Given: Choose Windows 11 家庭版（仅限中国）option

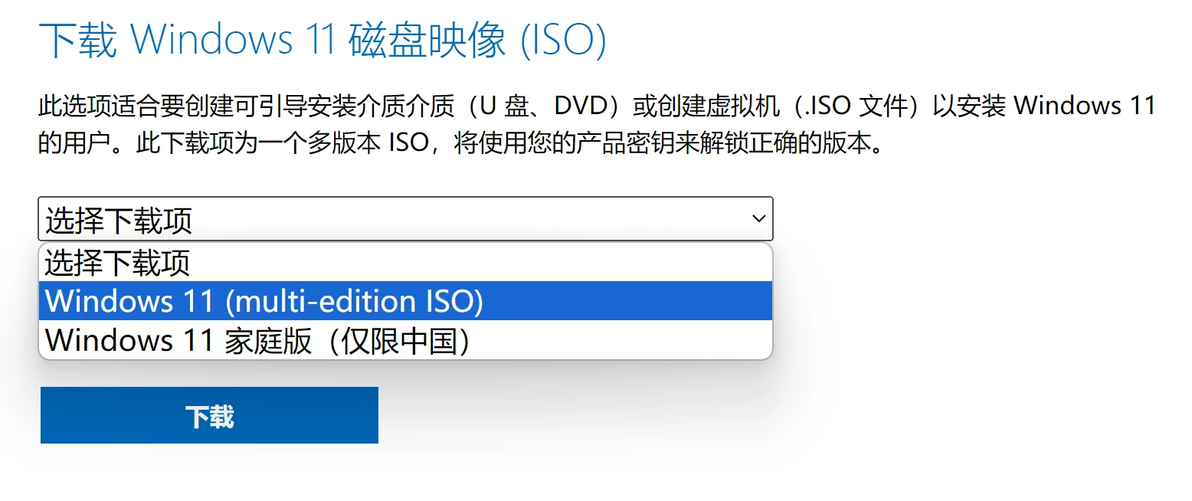Looking at the screenshot, I should (x=405, y=340).
